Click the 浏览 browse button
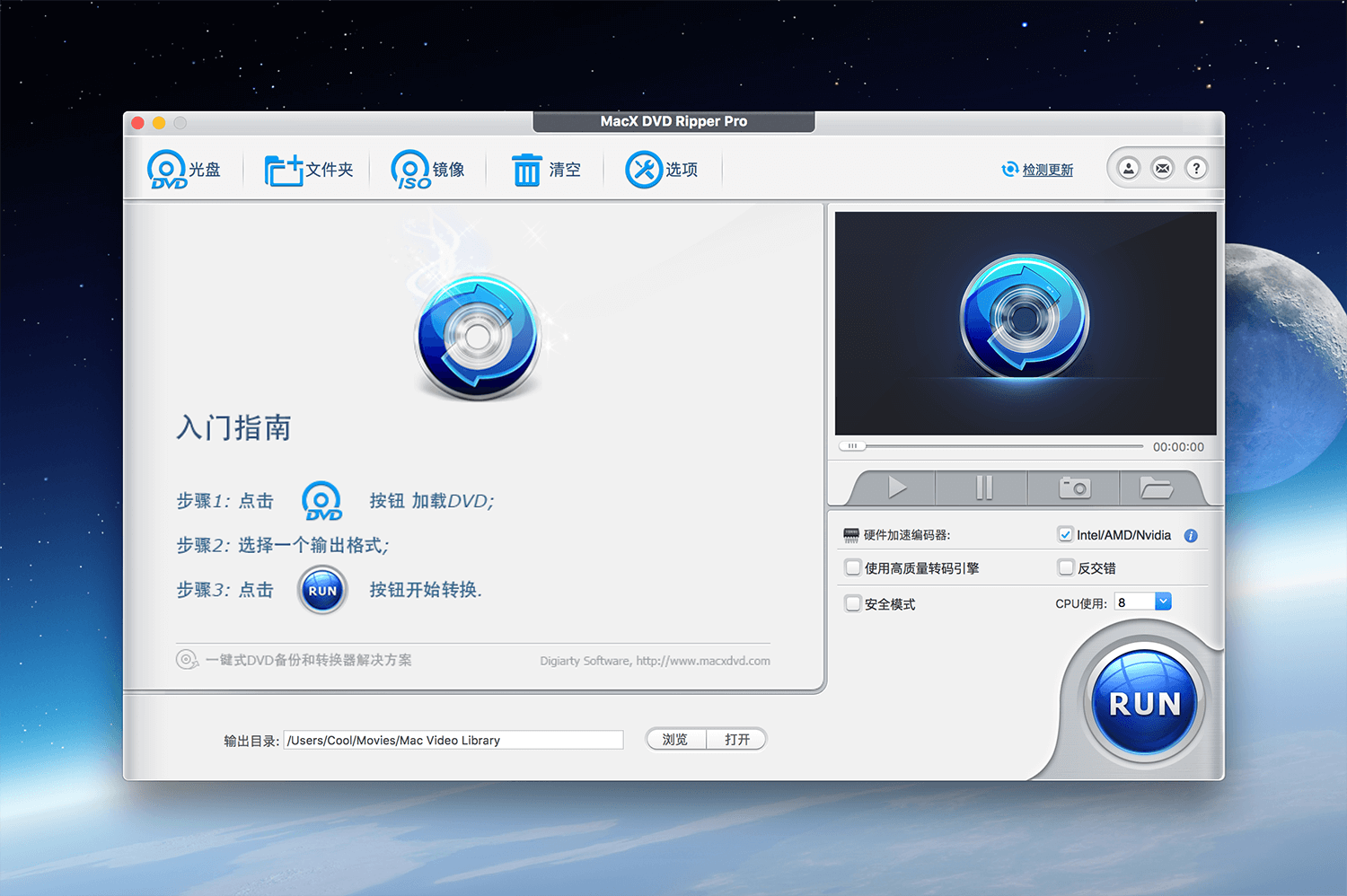The image size is (1347, 896). tap(675, 739)
